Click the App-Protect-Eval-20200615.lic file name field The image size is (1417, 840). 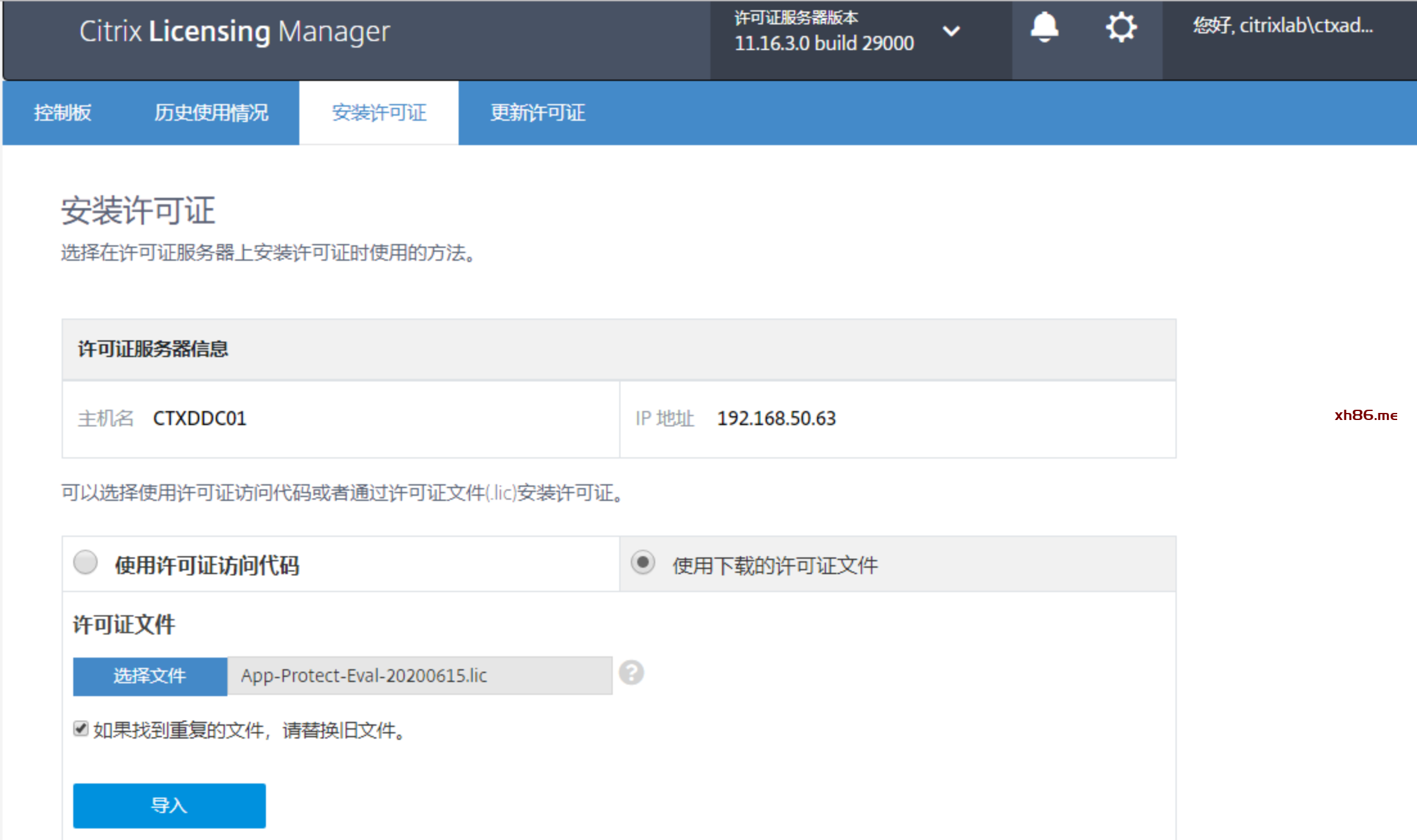coord(419,676)
